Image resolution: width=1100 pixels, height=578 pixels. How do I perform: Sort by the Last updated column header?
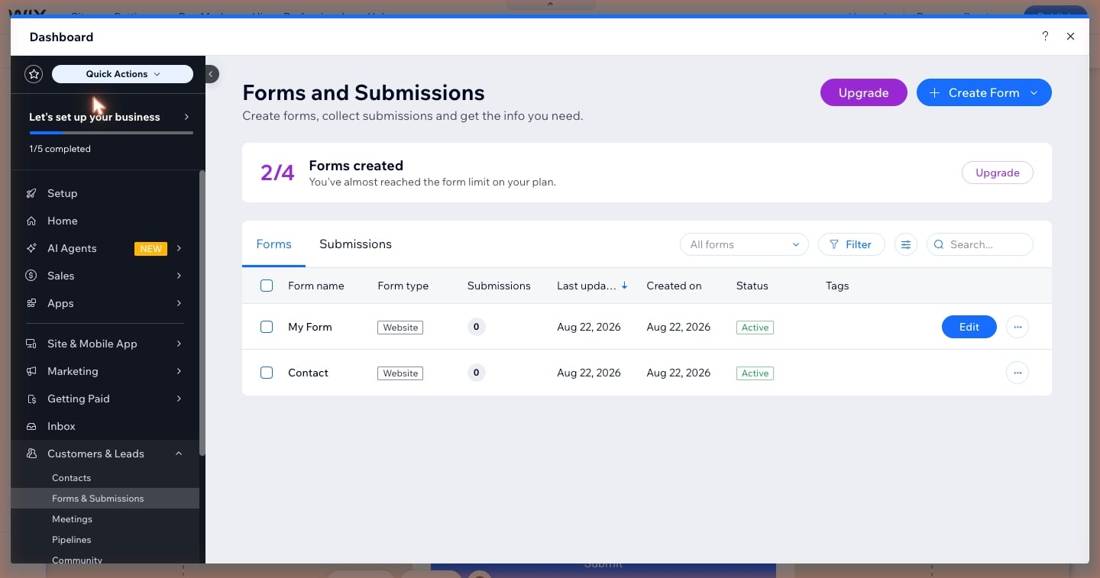[591, 285]
